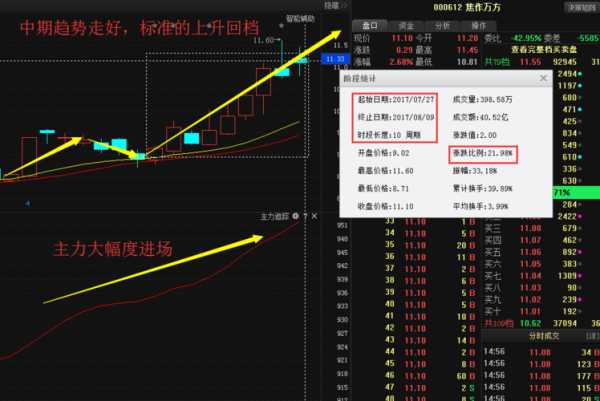The image size is (600, 401).
Task: Click the 买六 bid row at 11.05
Action: pyautogui.click(x=533, y=264)
